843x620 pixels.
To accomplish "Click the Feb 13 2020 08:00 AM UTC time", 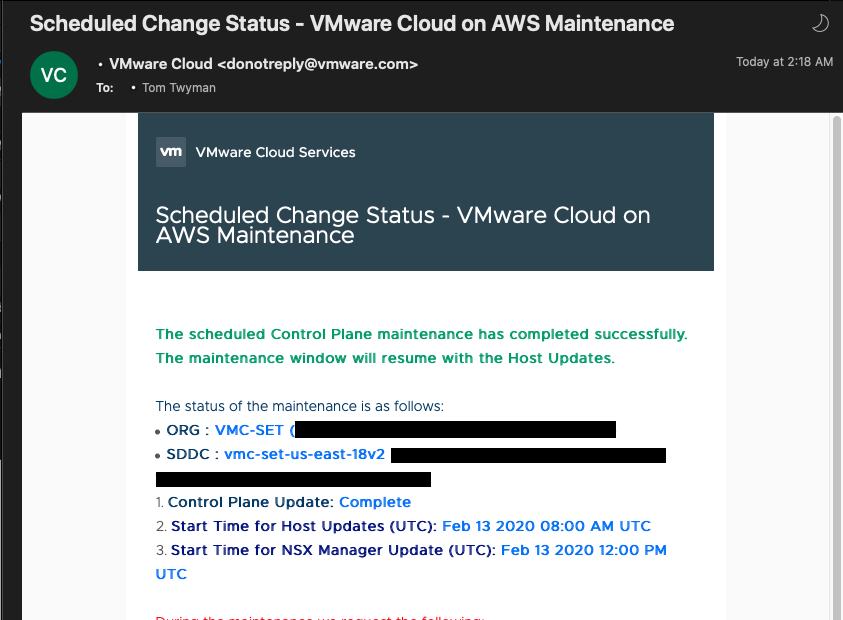I will click(x=546, y=526).
